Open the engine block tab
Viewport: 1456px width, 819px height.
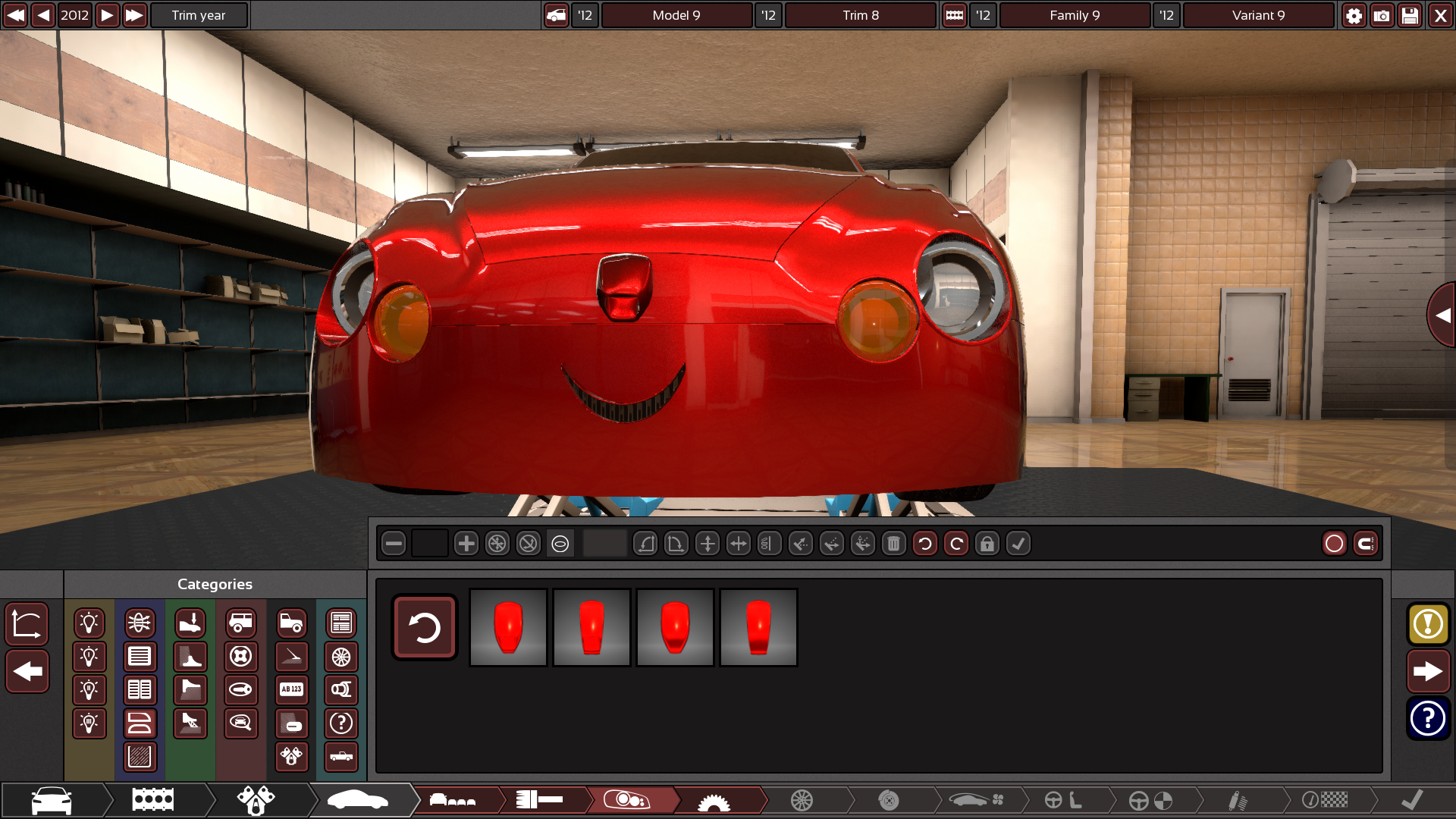click(153, 800)
